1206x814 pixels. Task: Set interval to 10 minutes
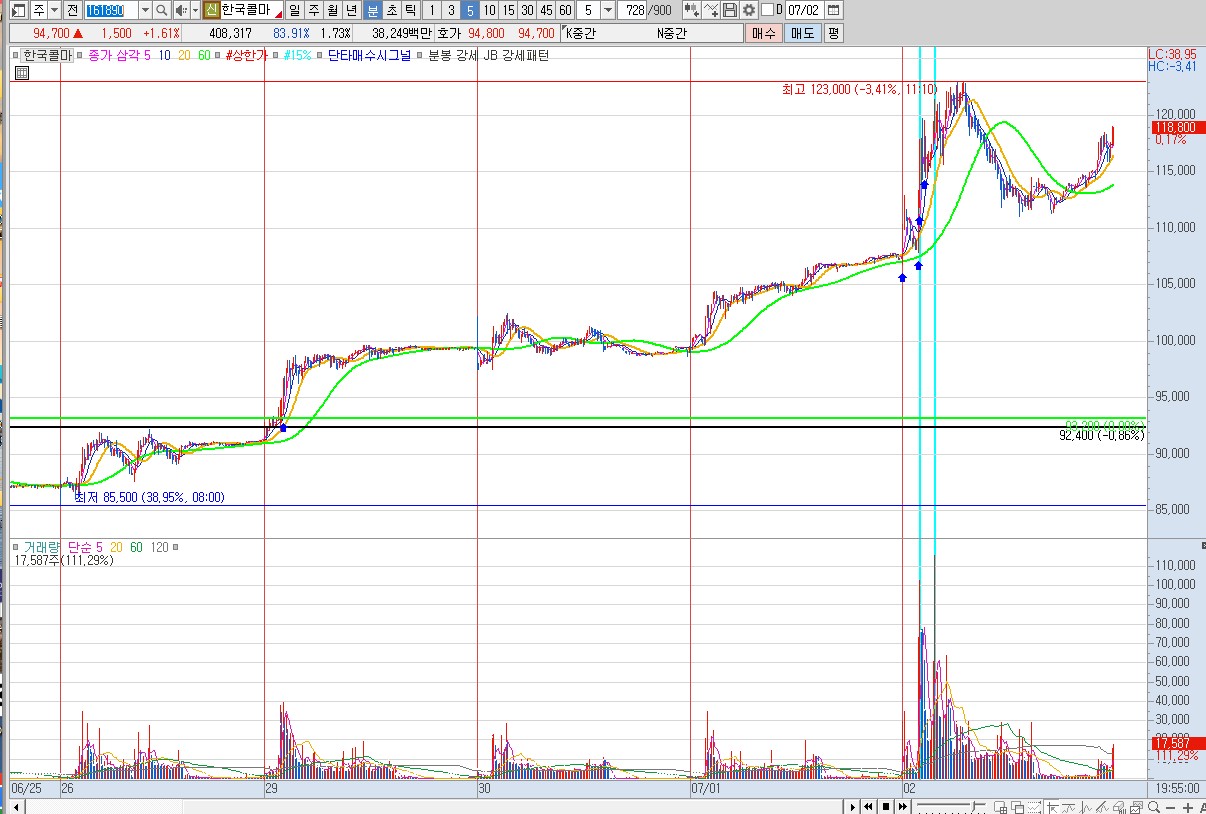489,10
